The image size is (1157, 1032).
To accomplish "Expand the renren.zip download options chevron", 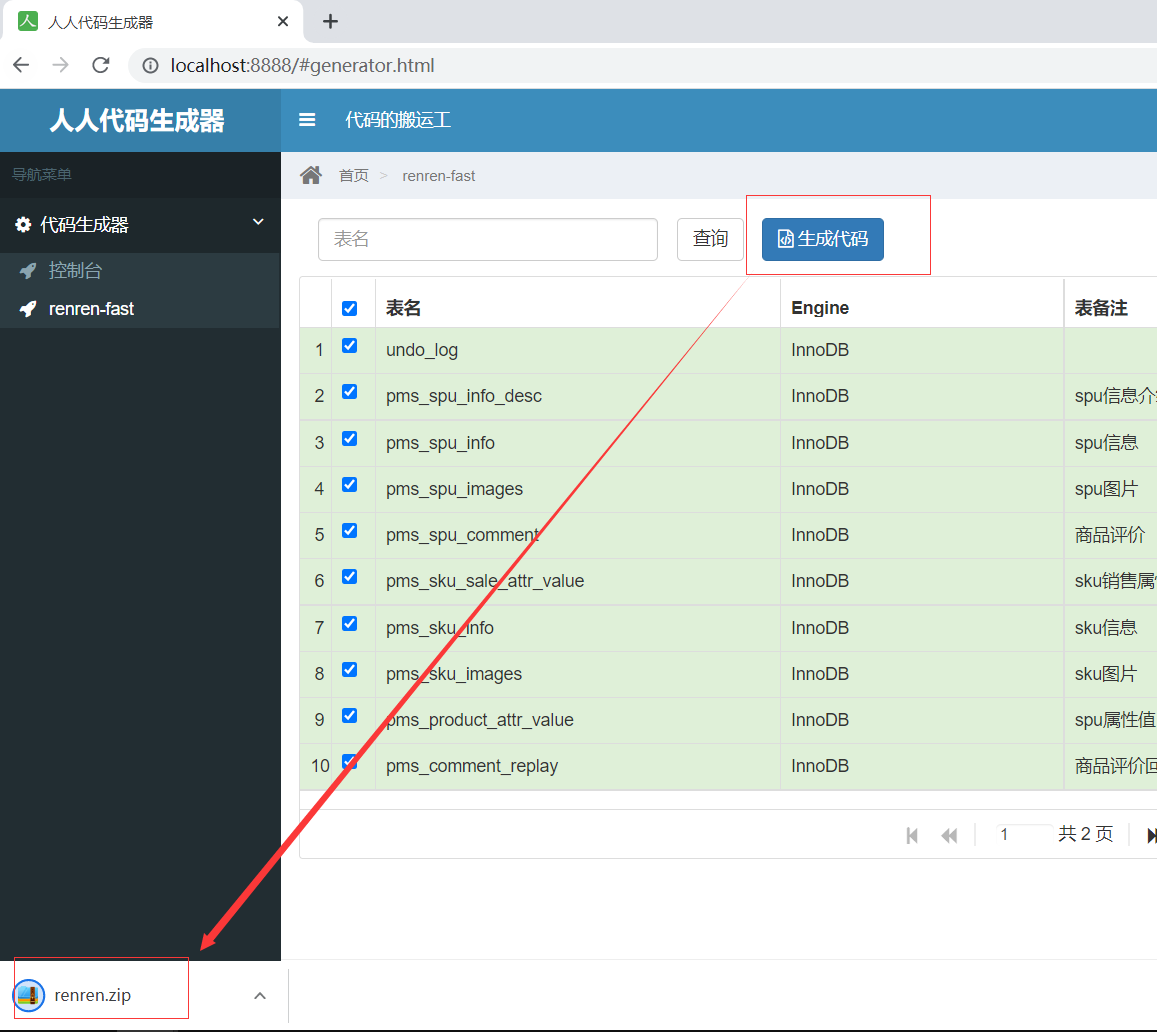I will 260,996.
